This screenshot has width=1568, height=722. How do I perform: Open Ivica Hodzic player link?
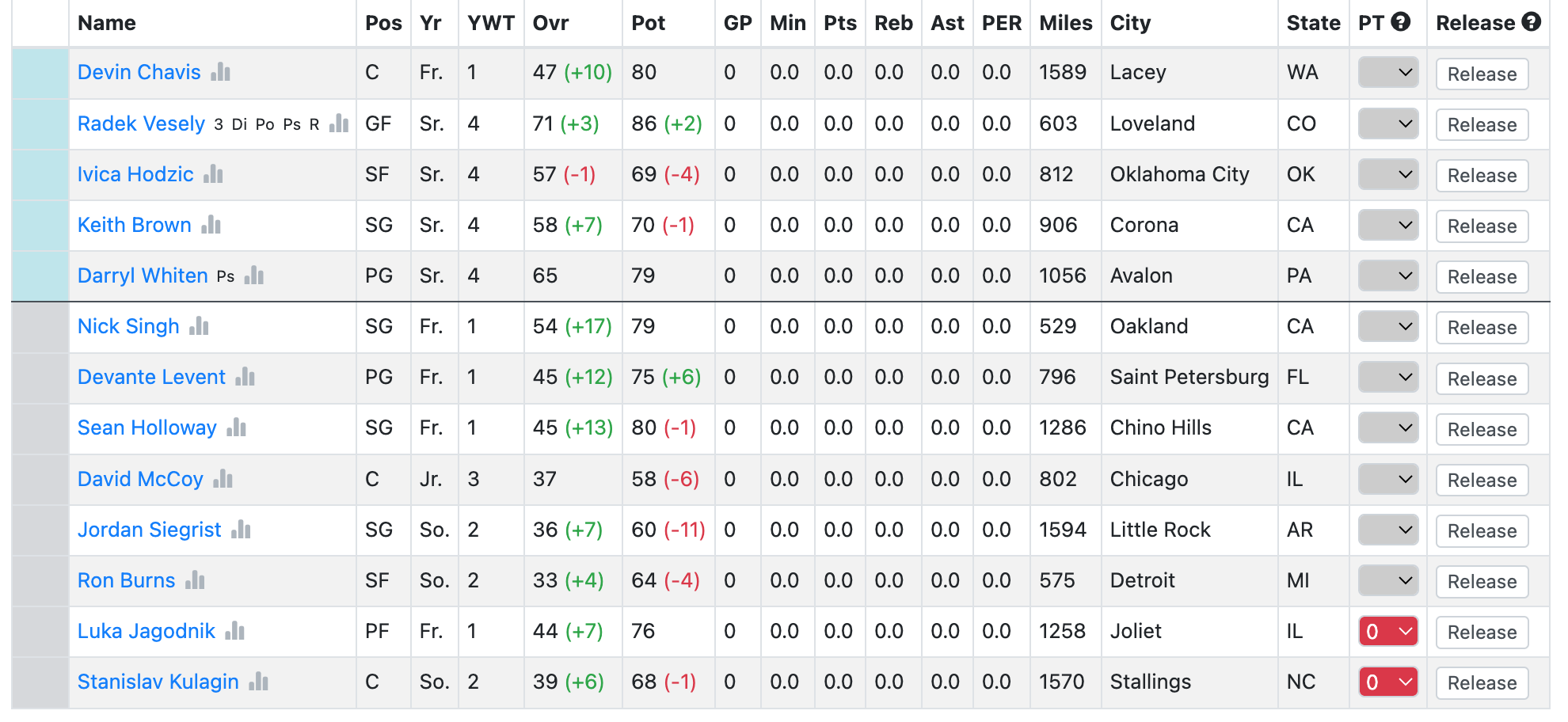pos(135,174)
